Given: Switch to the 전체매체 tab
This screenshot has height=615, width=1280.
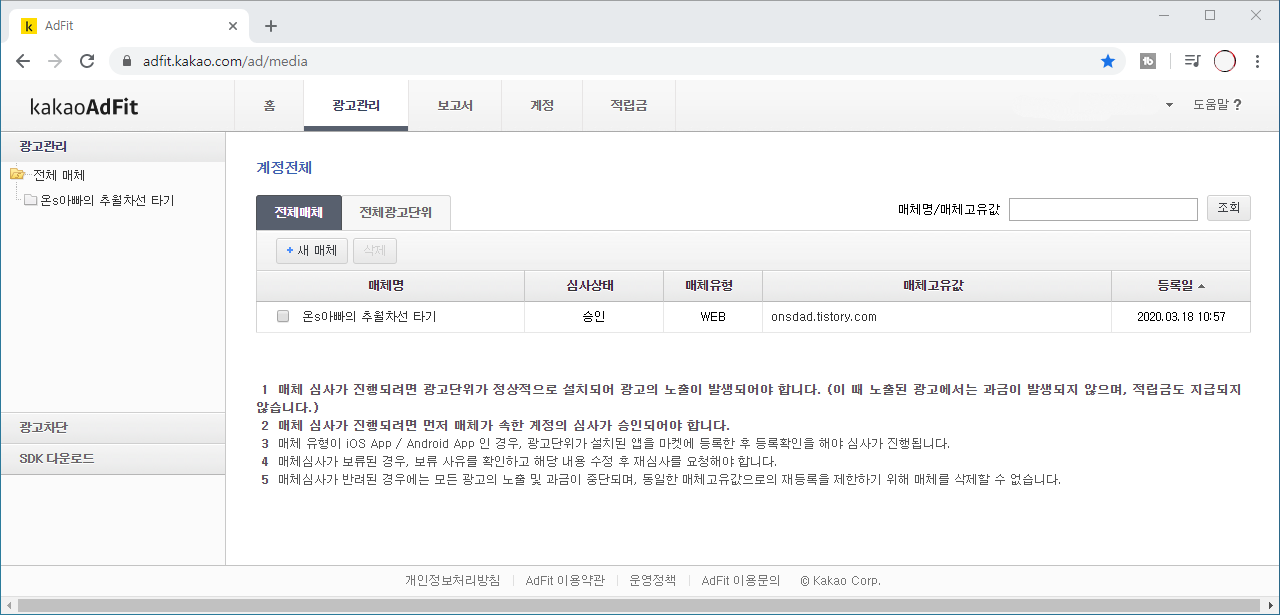Looking at the screenshot, I should click(x=299, y=212).
